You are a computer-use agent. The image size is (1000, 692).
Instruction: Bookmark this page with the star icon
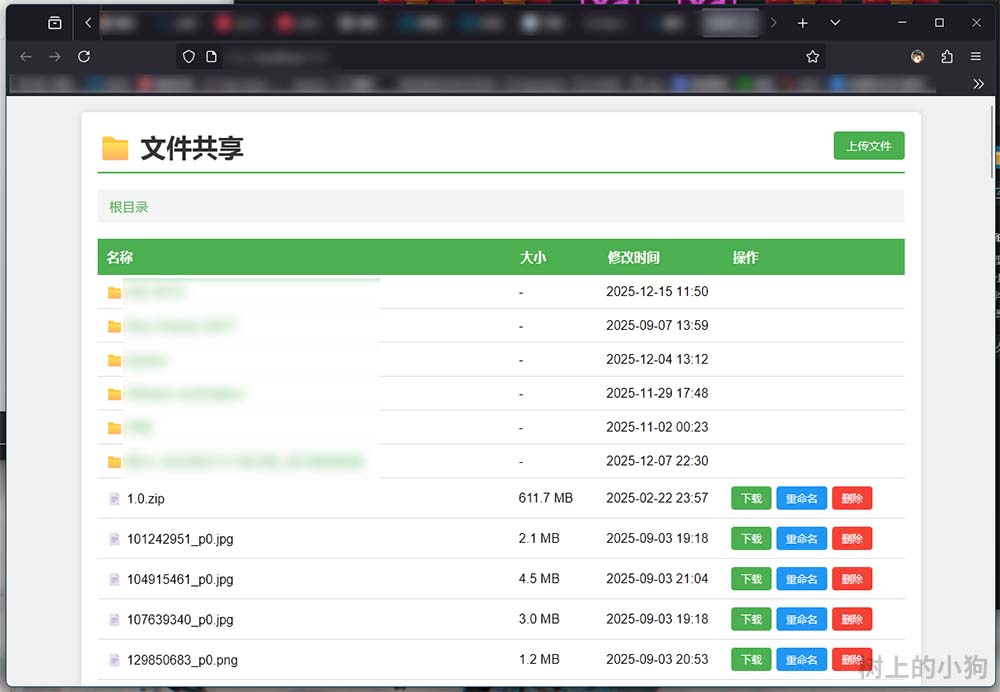813,57
